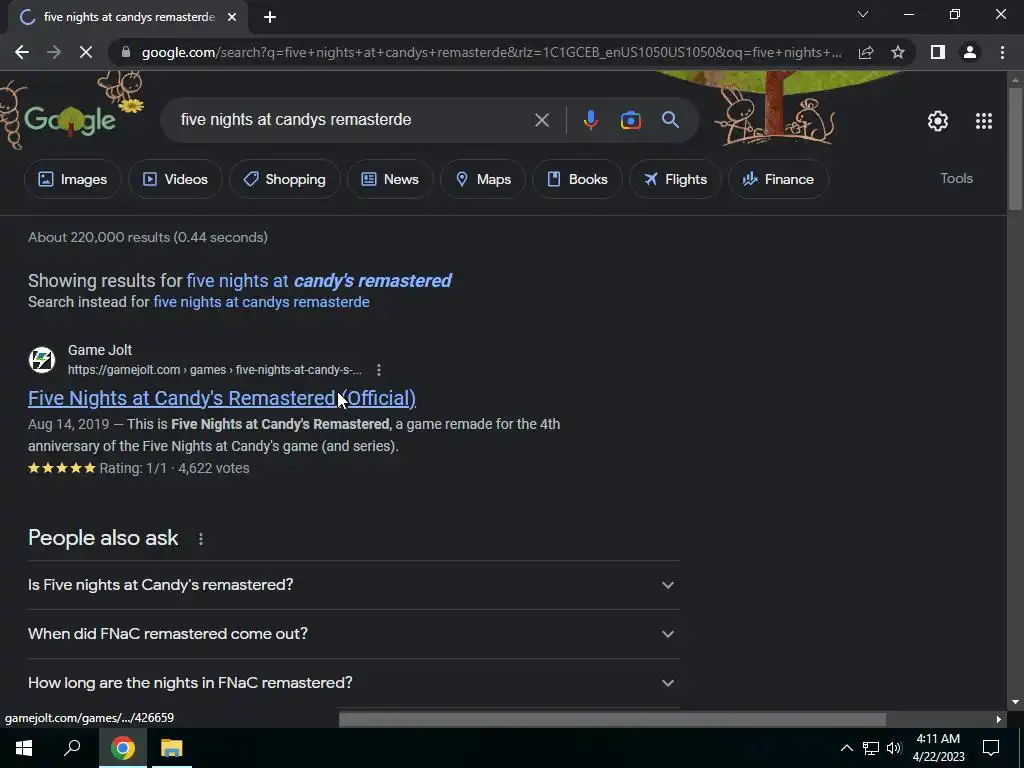Open Windows notification center
Image resolution: width=1024 pixels, height=768 pixels.
(x=991, y=748)
